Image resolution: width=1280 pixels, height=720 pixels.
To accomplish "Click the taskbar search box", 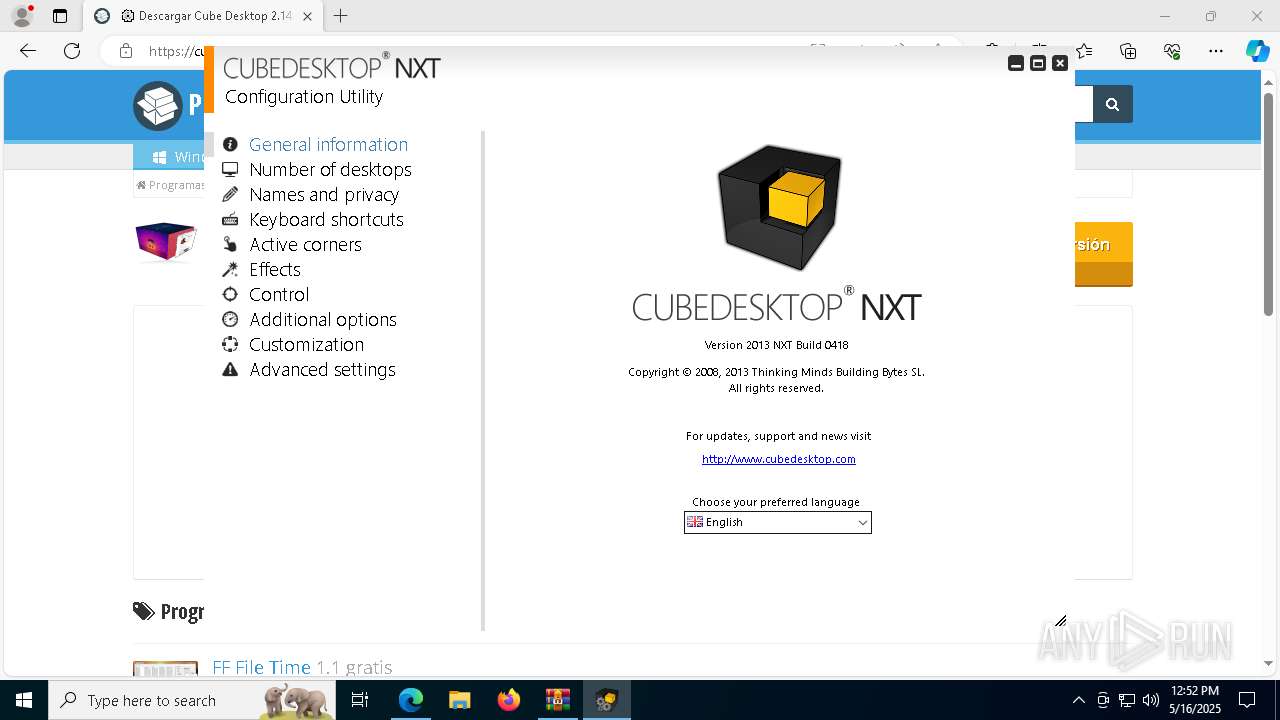I will click(x=192, y=700).
